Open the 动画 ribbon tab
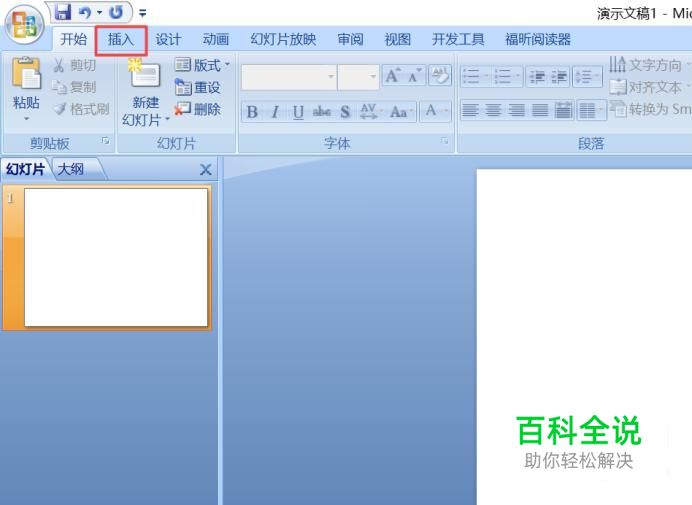Screen dimensions: 692x505 tap(216, 40)
